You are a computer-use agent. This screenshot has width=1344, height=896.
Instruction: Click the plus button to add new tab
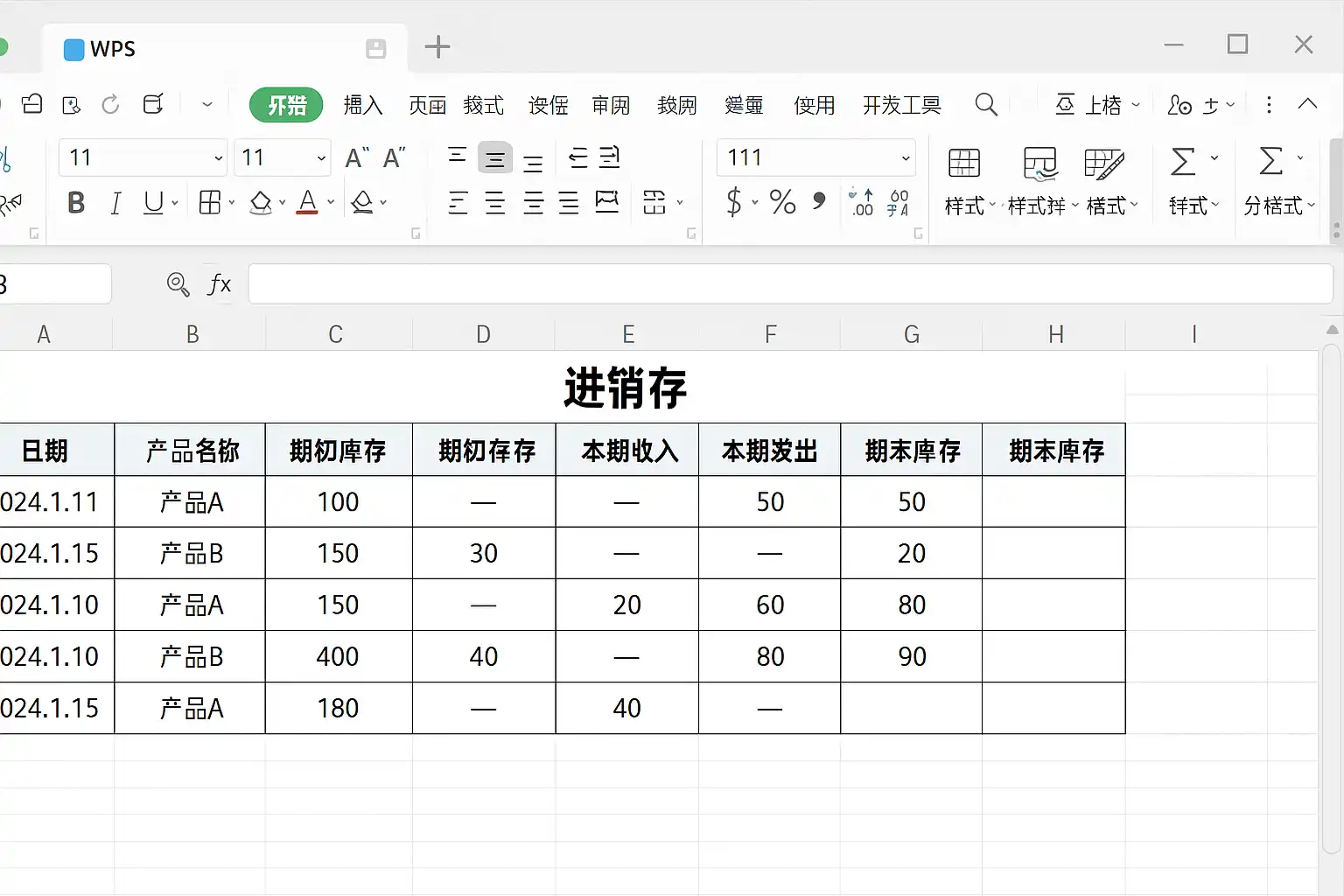tap(437, 47)
